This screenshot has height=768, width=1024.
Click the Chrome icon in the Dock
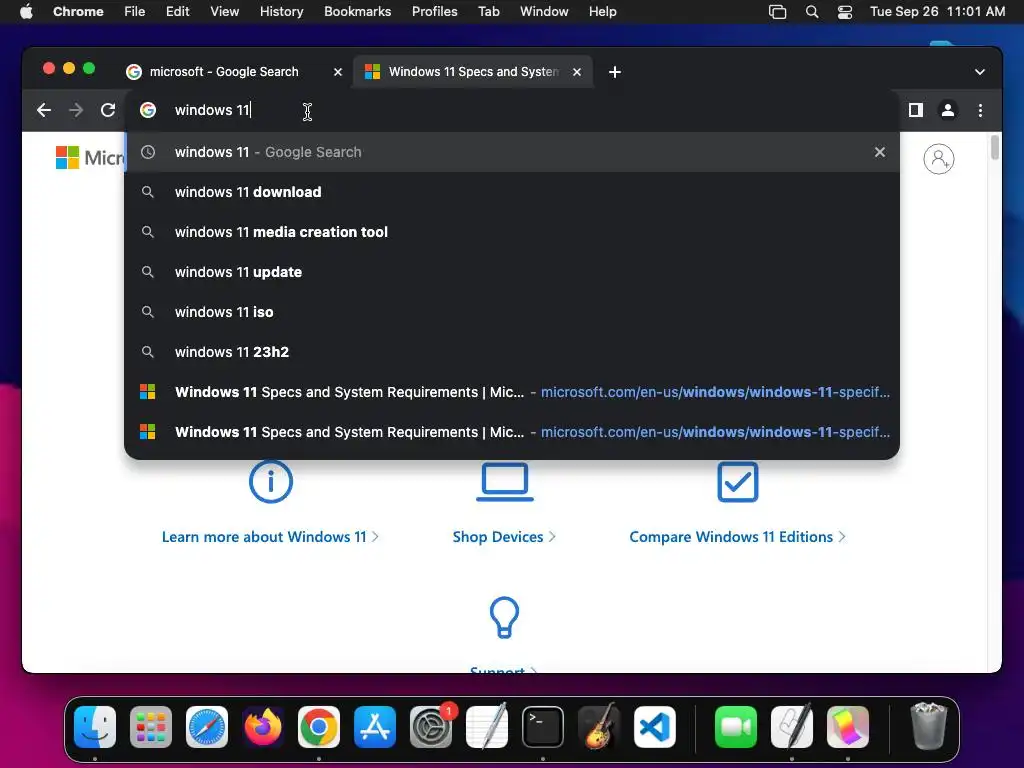319,727
